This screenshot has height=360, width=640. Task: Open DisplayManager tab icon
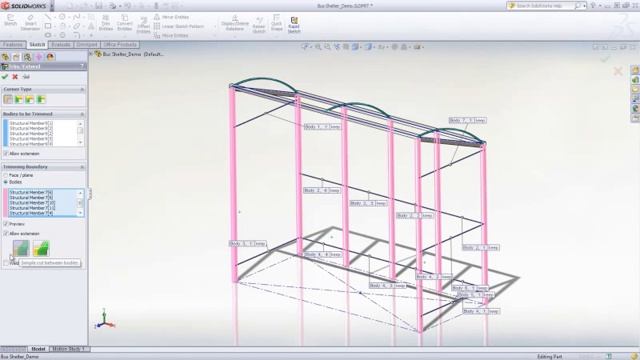click(50, 57)
